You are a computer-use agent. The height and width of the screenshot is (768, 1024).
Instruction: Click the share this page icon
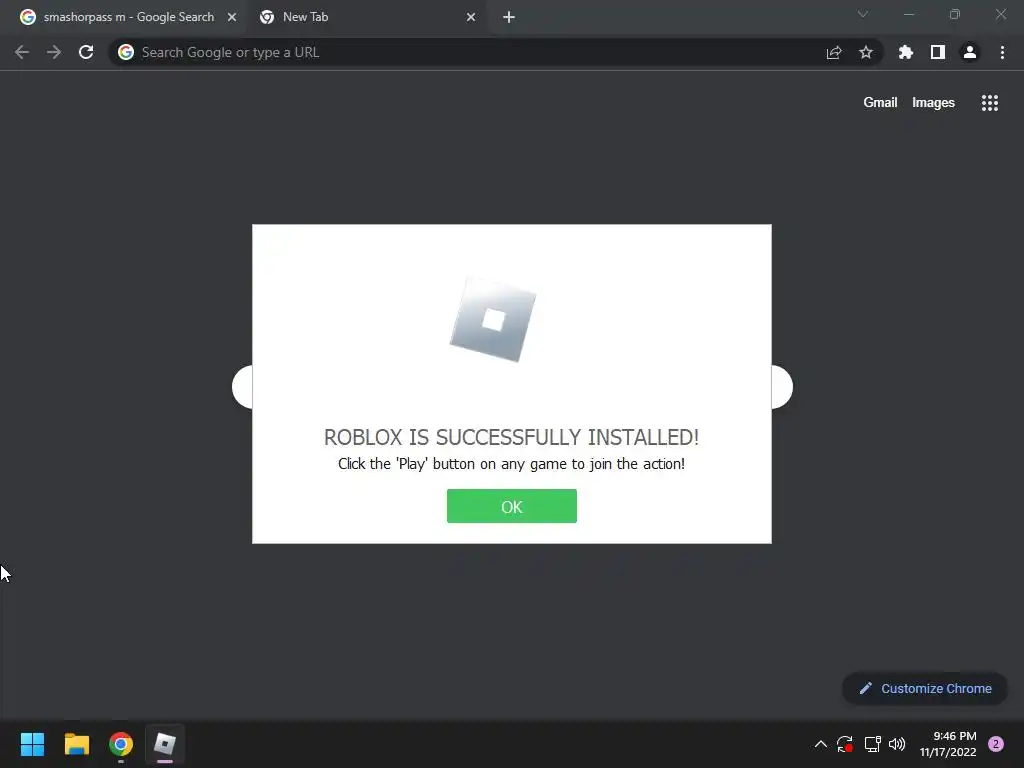834,52
